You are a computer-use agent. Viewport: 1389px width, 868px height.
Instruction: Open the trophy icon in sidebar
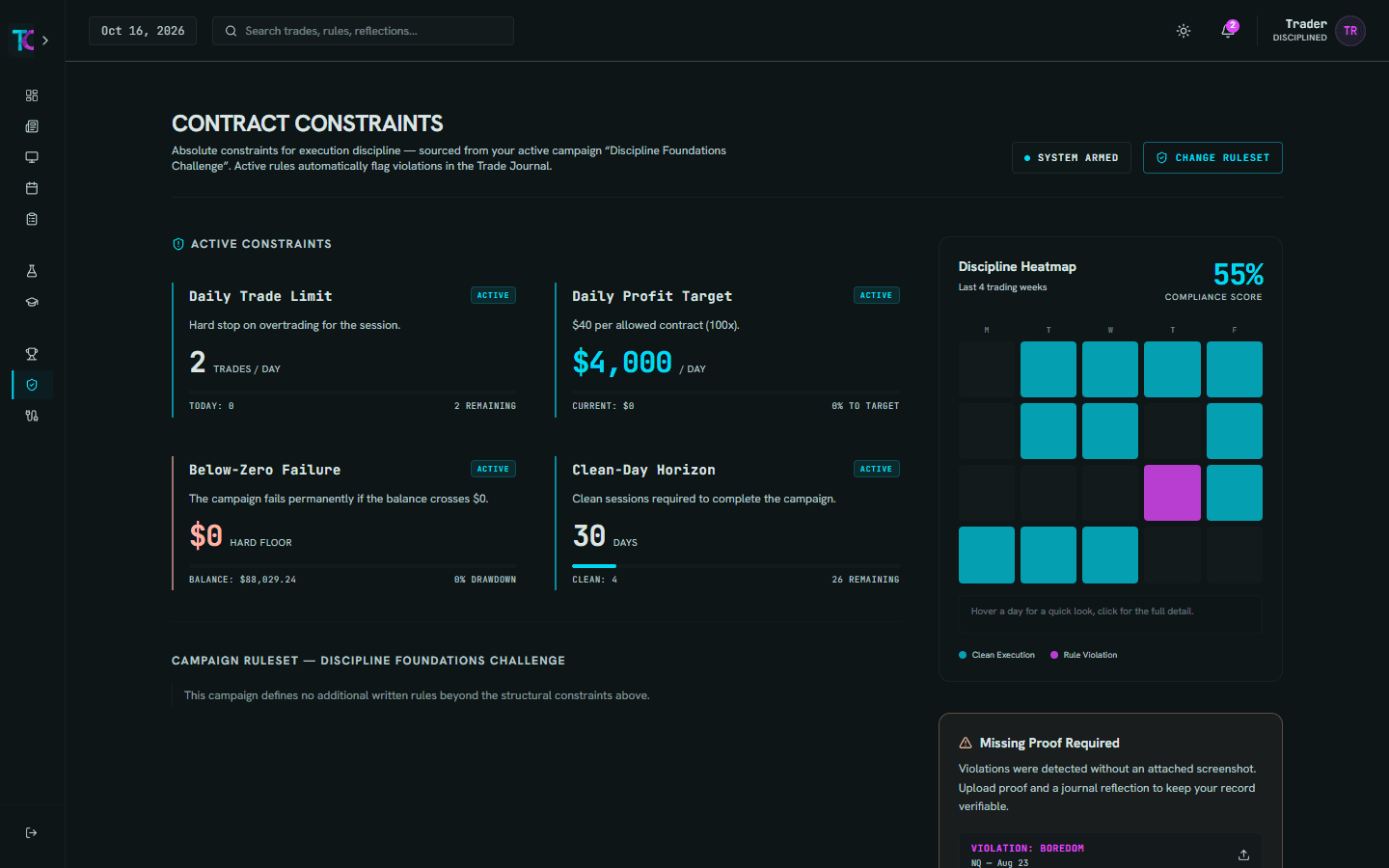tap(32, 354)
